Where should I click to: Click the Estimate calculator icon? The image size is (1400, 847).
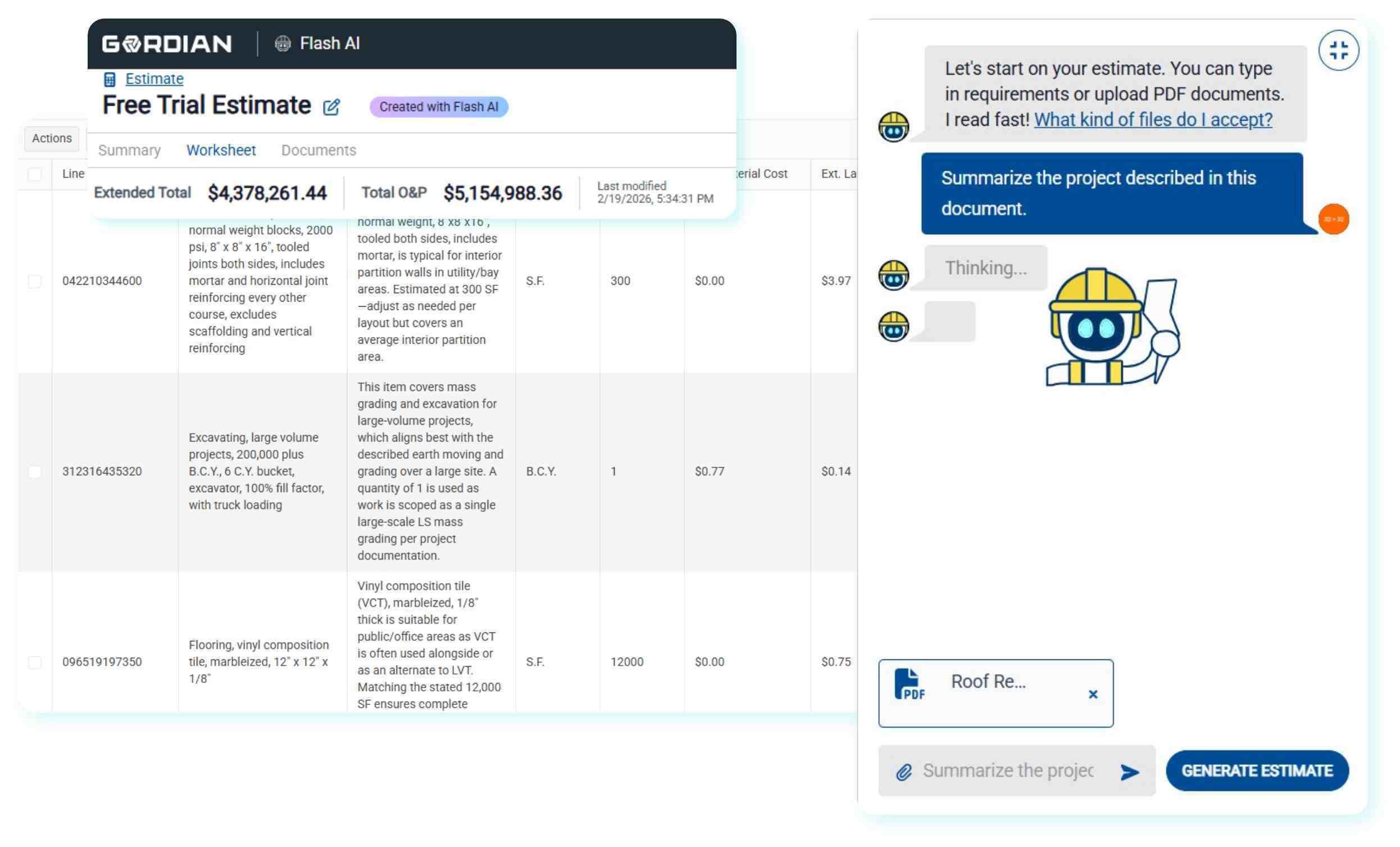(x=110, y=79)
